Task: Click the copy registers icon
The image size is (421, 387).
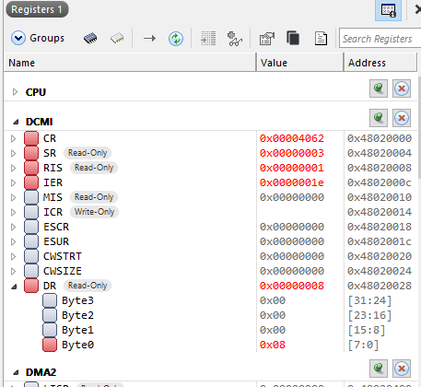Action: coord(293,38)
